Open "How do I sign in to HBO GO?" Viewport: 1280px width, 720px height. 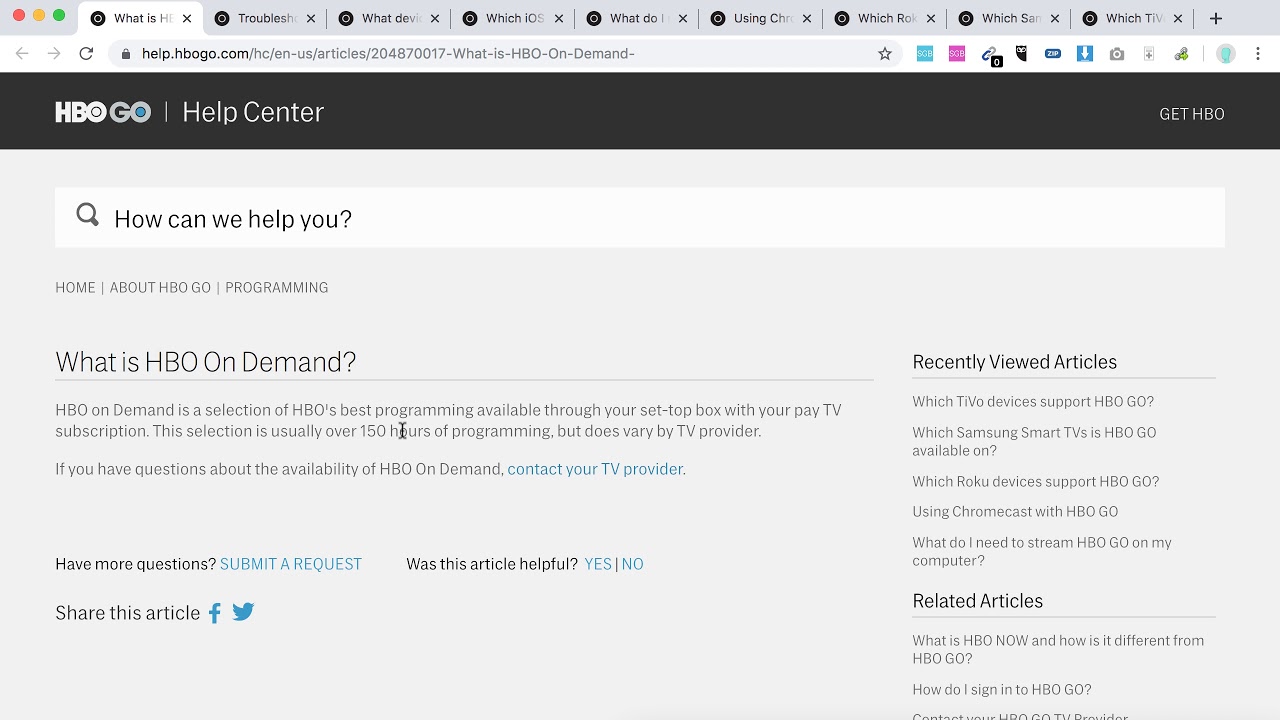tap(1002, 690)
